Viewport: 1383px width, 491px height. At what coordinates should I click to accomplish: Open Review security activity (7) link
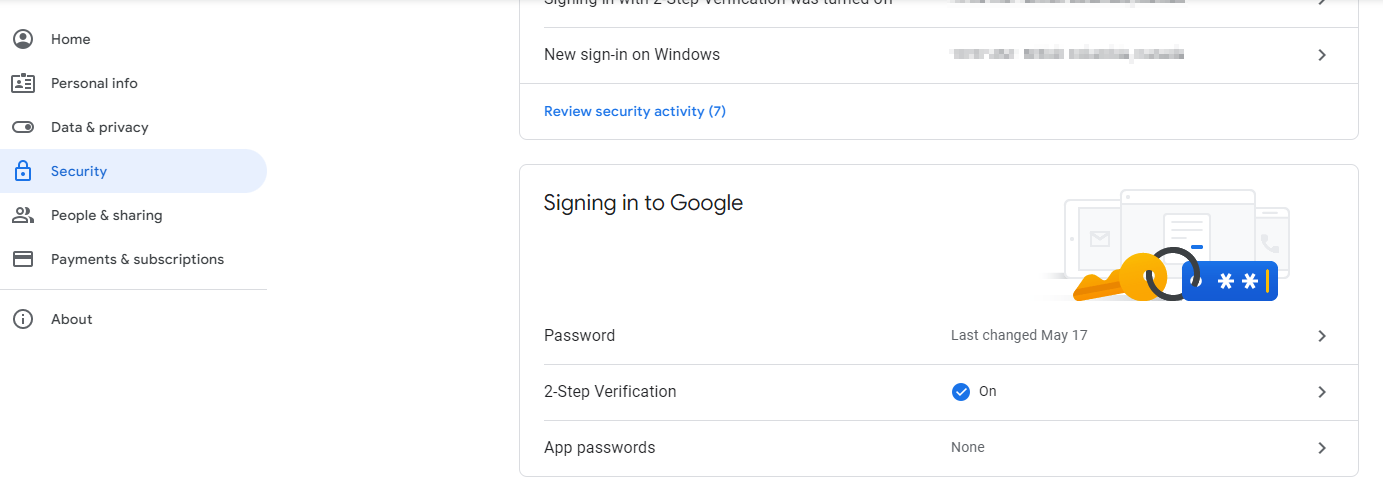pyautogui.click(x=635, y=111)
